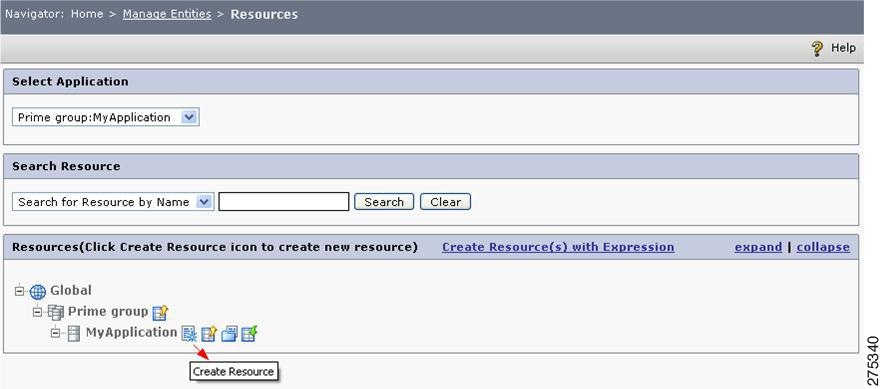The height and width of the screenshot is (389, 881).
Task: Click the pencil-table icon beside Prime group
Action: pyautogui.click(x=161, y=313)
